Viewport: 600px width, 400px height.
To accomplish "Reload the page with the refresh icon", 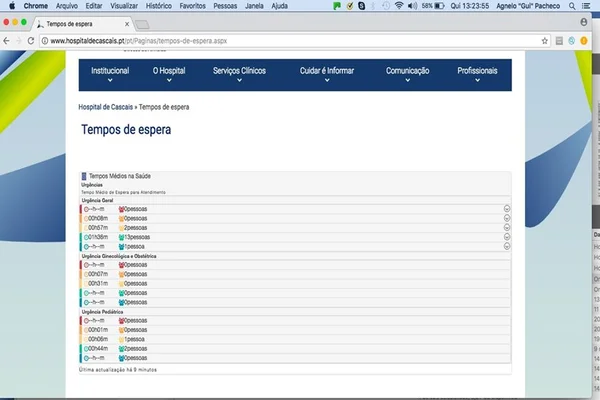I will pyautogui.click(x=31, y=41).
